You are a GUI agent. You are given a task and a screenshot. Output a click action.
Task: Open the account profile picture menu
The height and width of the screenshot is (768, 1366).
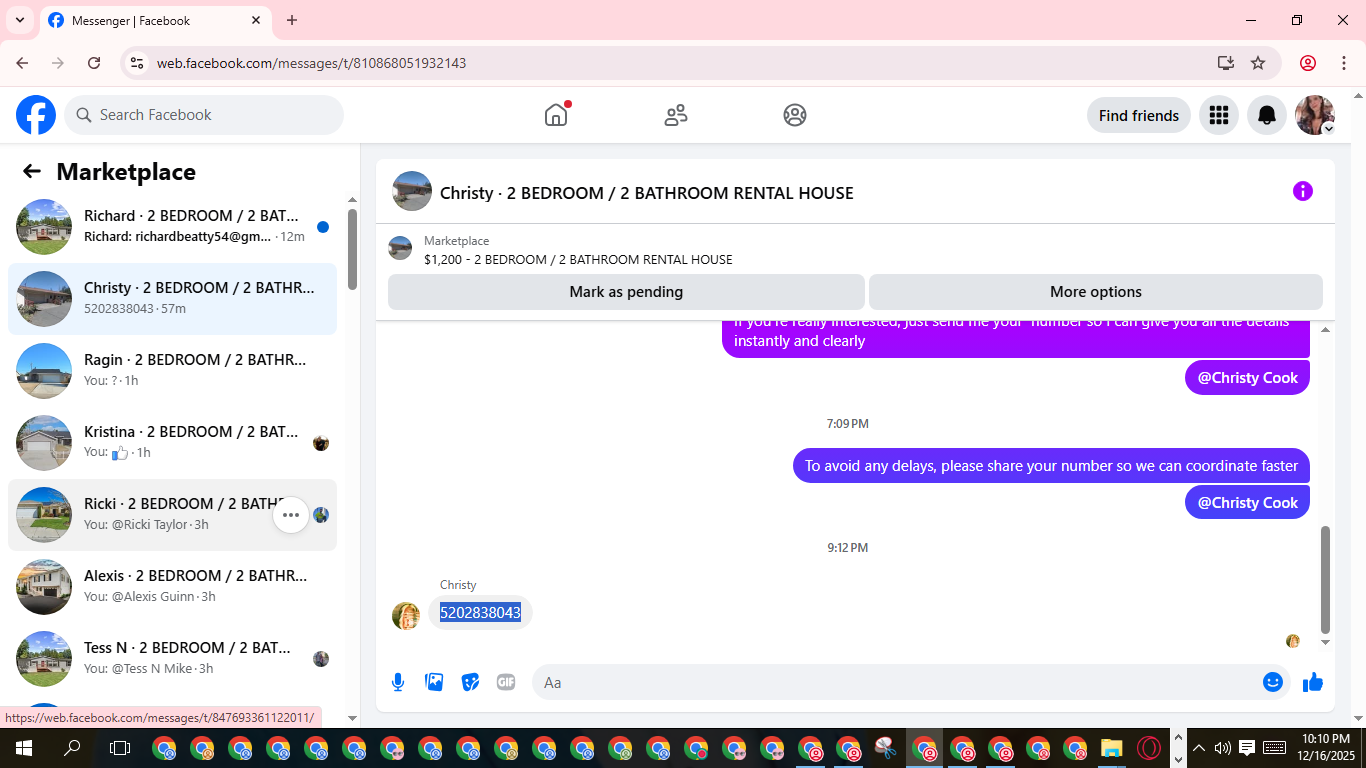pos(1315,115)
